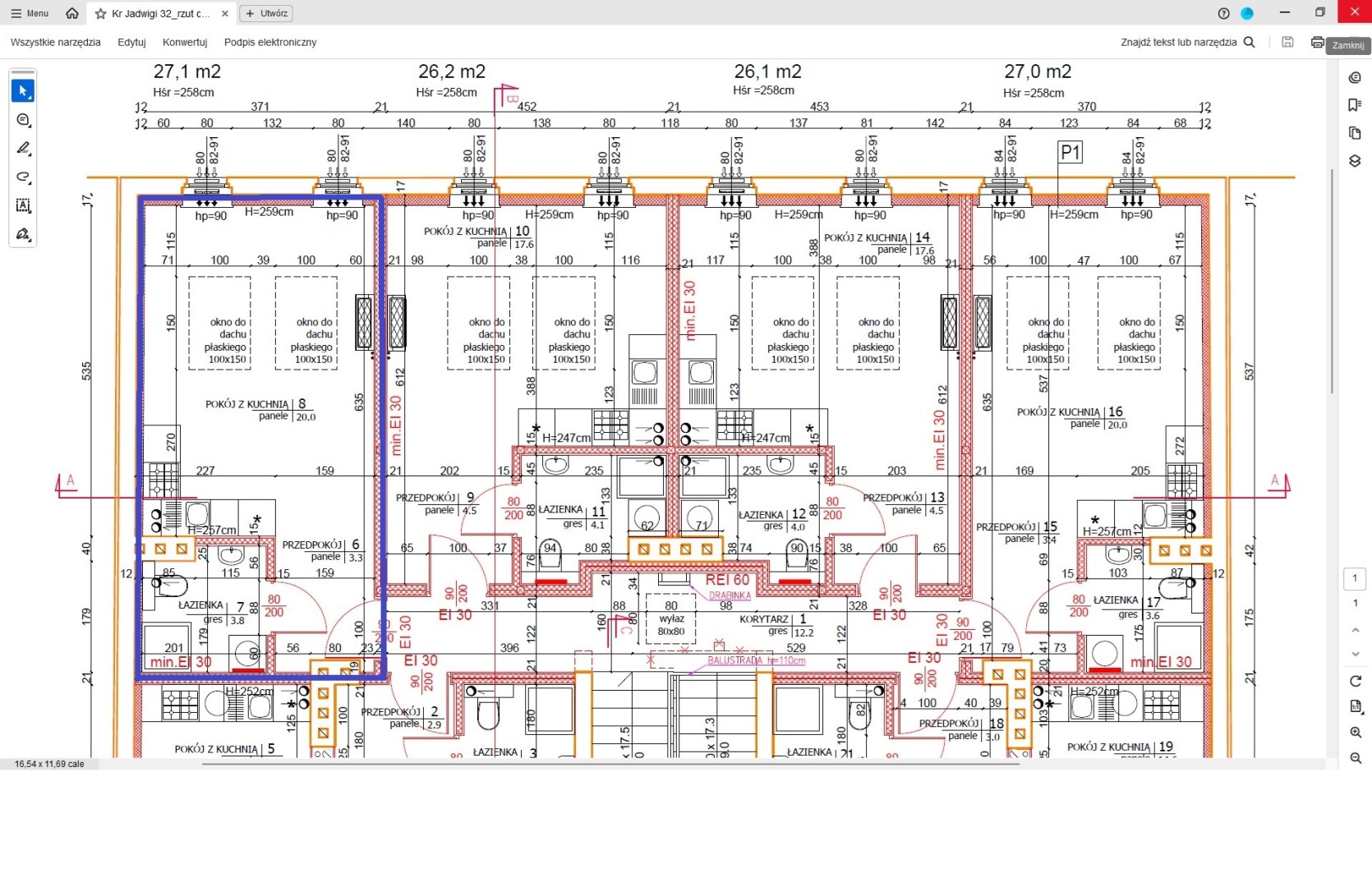Pick the highlighter tool in left toolbar

(x=23, y=149)
